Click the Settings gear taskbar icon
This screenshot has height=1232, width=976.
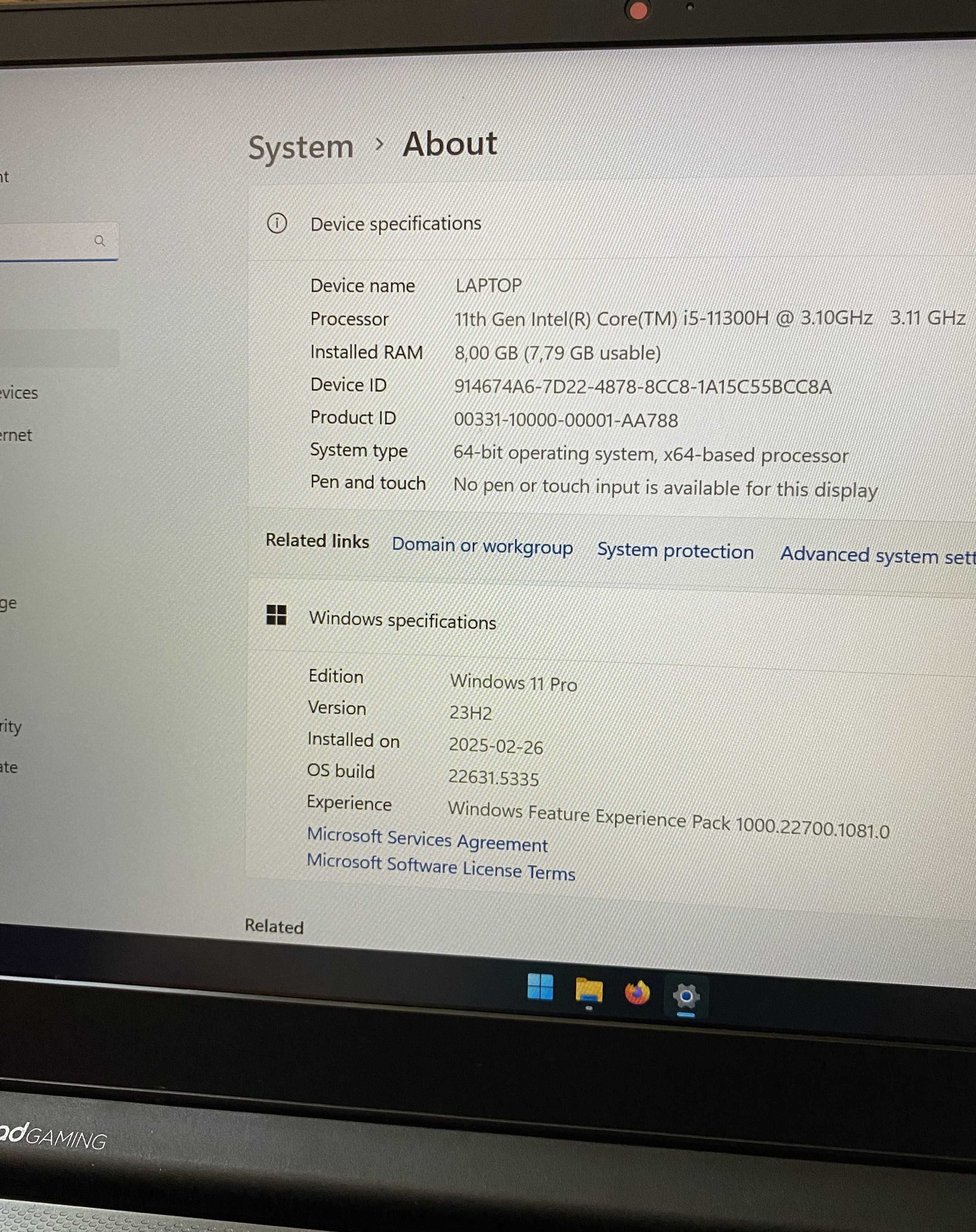point(686,997)
